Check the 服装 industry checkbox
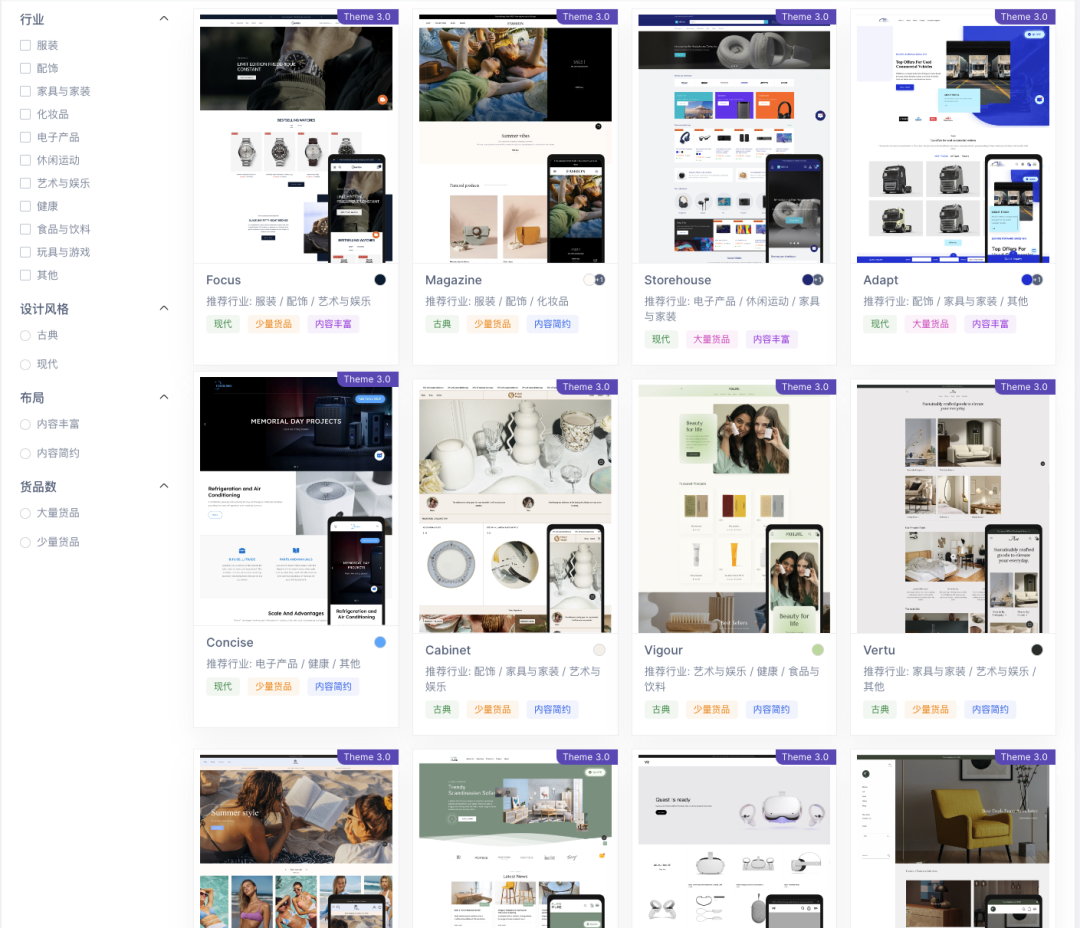 click(26, 45)
